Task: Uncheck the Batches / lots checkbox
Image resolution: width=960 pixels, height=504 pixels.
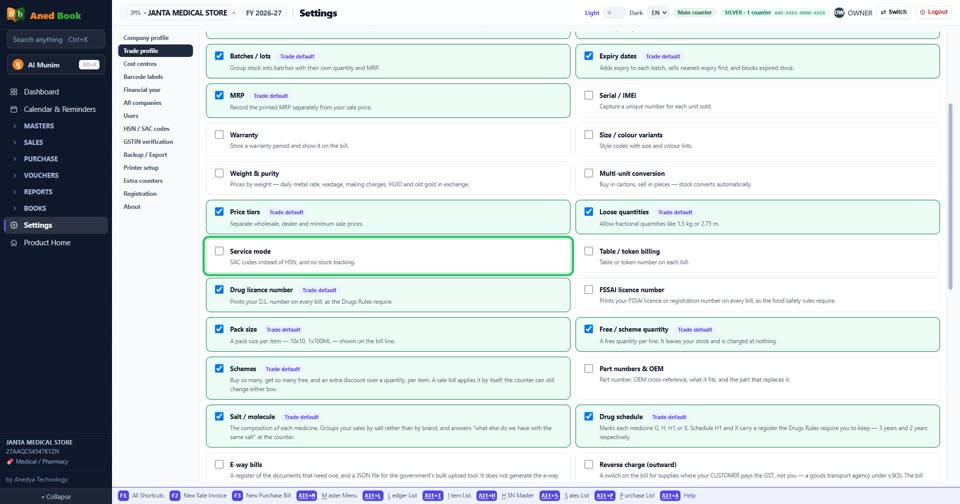Action: pos(219,56)
